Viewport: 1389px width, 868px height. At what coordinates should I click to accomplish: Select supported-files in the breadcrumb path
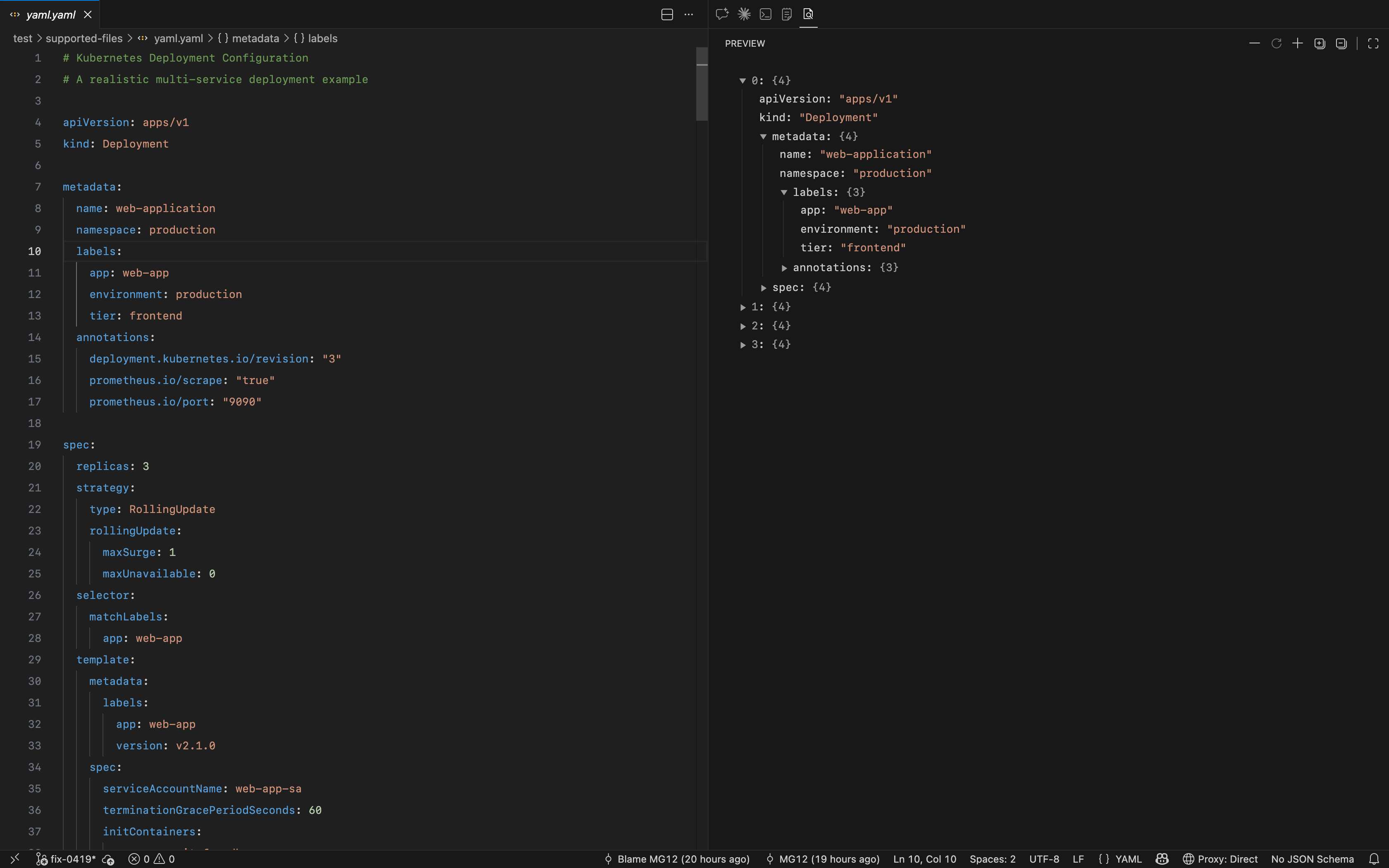click(85, 38)
